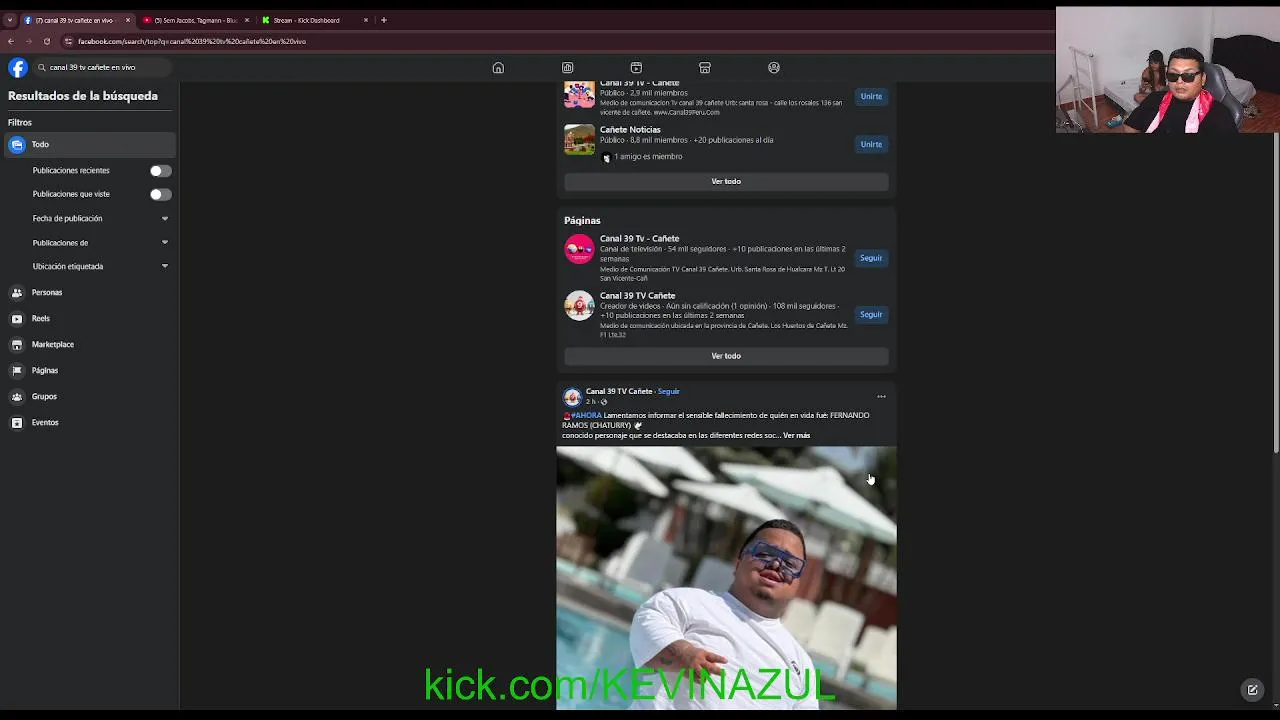
Task: Open Canal 39 Tv - Cañete page avatar
Action: click(x=579, y=249)
